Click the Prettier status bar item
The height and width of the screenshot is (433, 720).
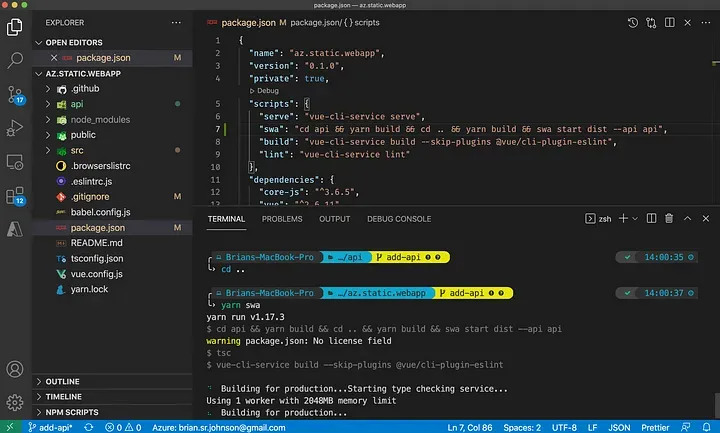(655, 427)
